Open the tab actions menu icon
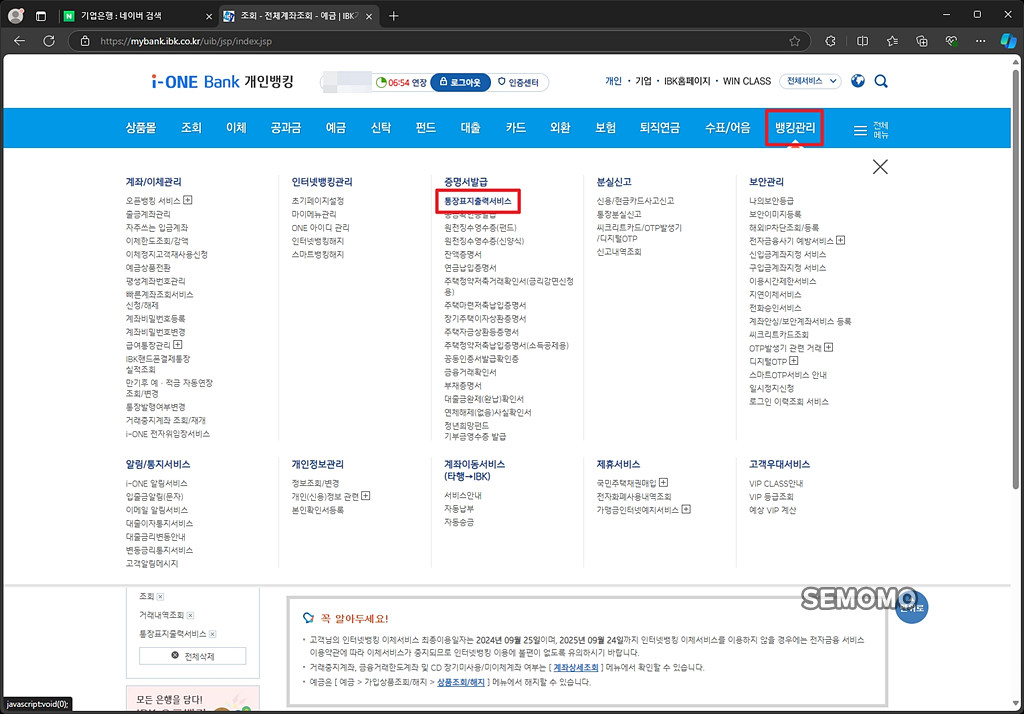1024x714 pixels. tap(40, 16)
